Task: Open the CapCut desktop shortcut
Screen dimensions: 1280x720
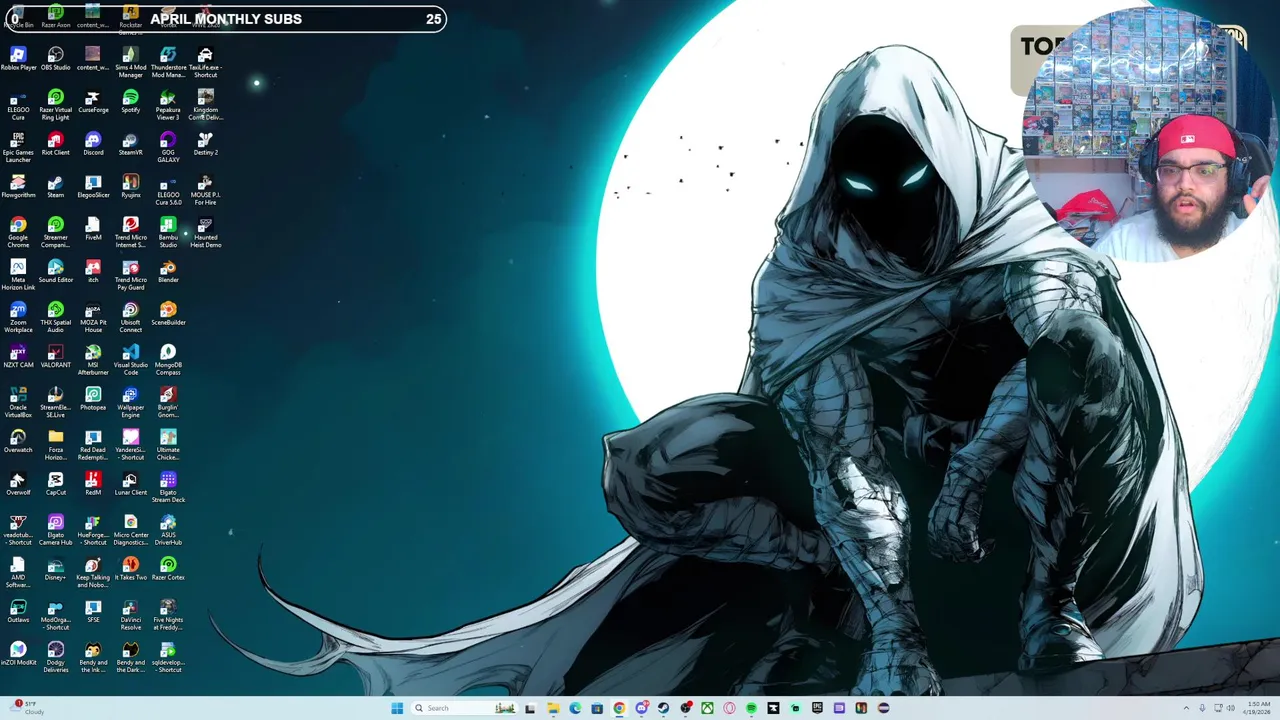Action: [56, 484]
